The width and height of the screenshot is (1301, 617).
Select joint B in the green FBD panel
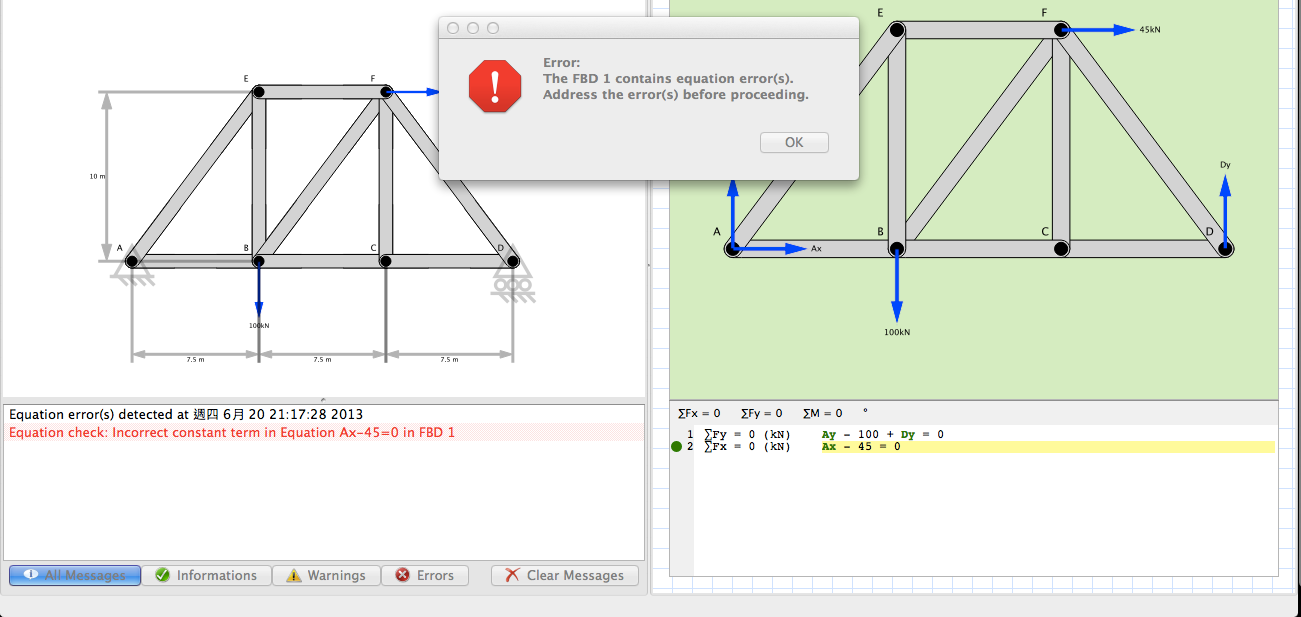[x=897, y=248]
